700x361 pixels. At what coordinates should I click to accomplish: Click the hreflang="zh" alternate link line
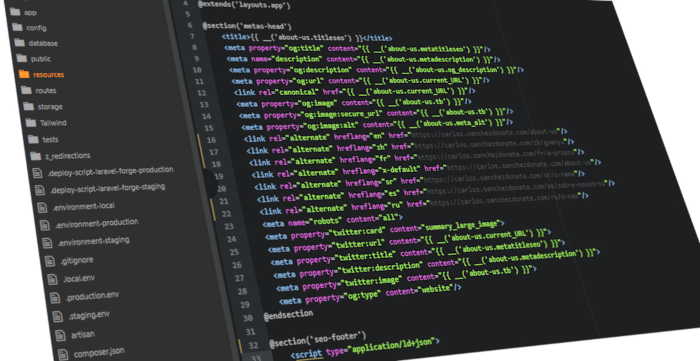pyautogui.click(x=410, y=145)
